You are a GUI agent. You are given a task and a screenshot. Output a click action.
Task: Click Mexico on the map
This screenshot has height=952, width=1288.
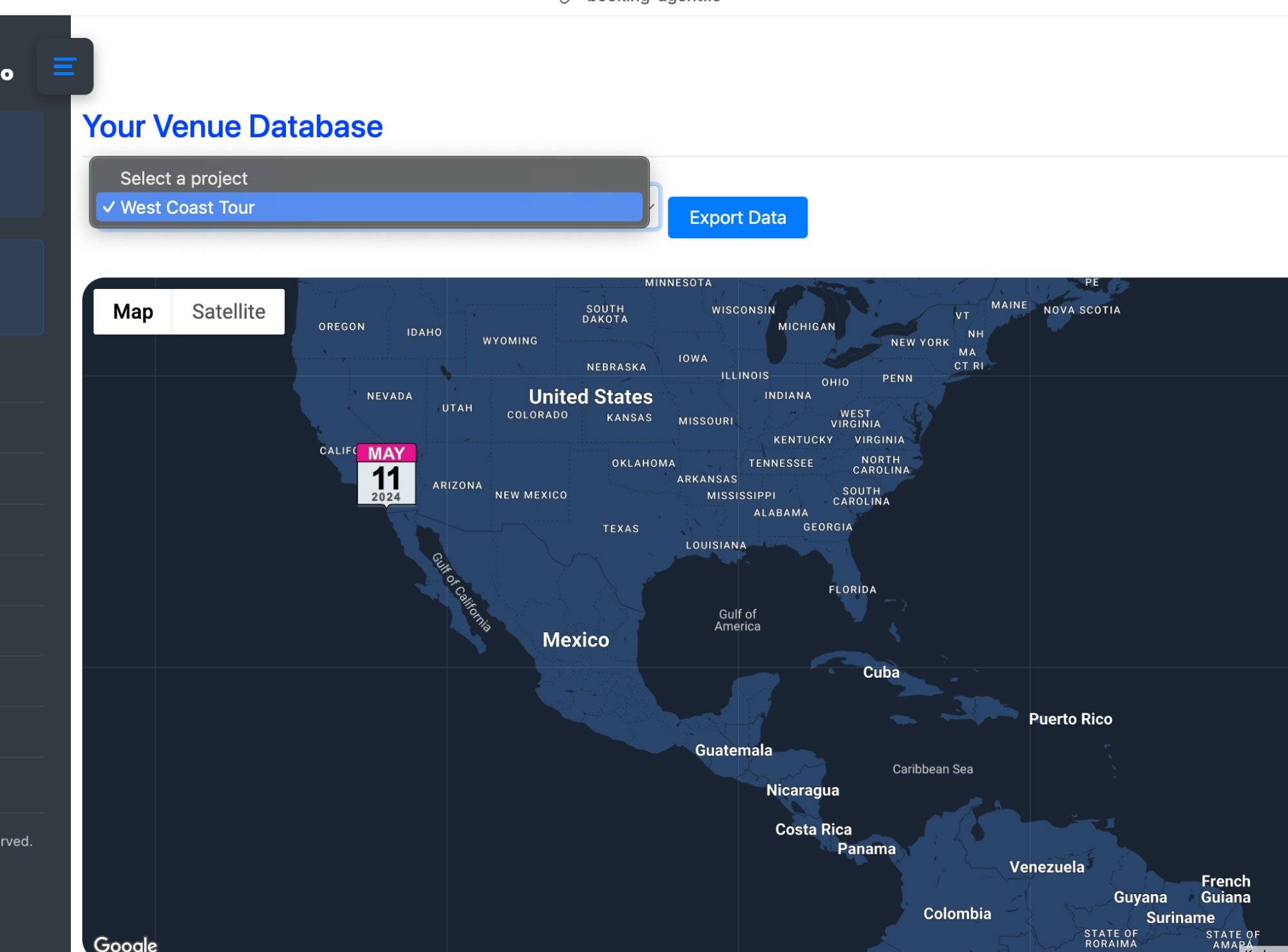click(x=575, y=639)
